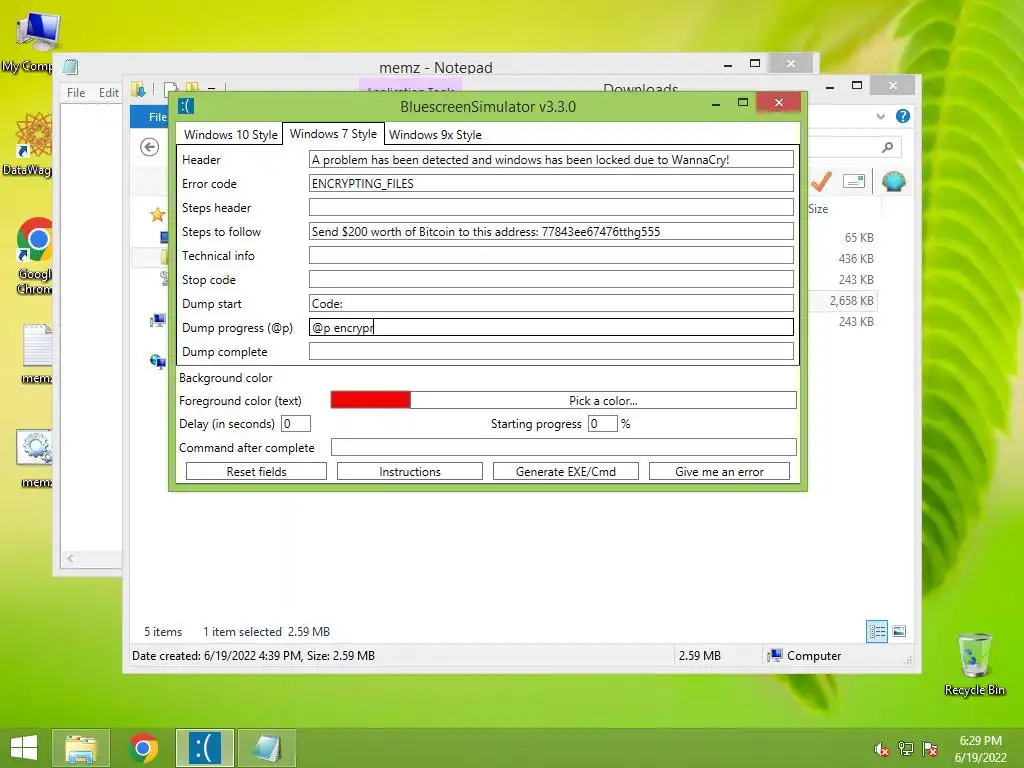The width and height of the screenshot is (1024, 768).
Task: Expand the explorer ribbon chevron
Action: pos(881,116)
